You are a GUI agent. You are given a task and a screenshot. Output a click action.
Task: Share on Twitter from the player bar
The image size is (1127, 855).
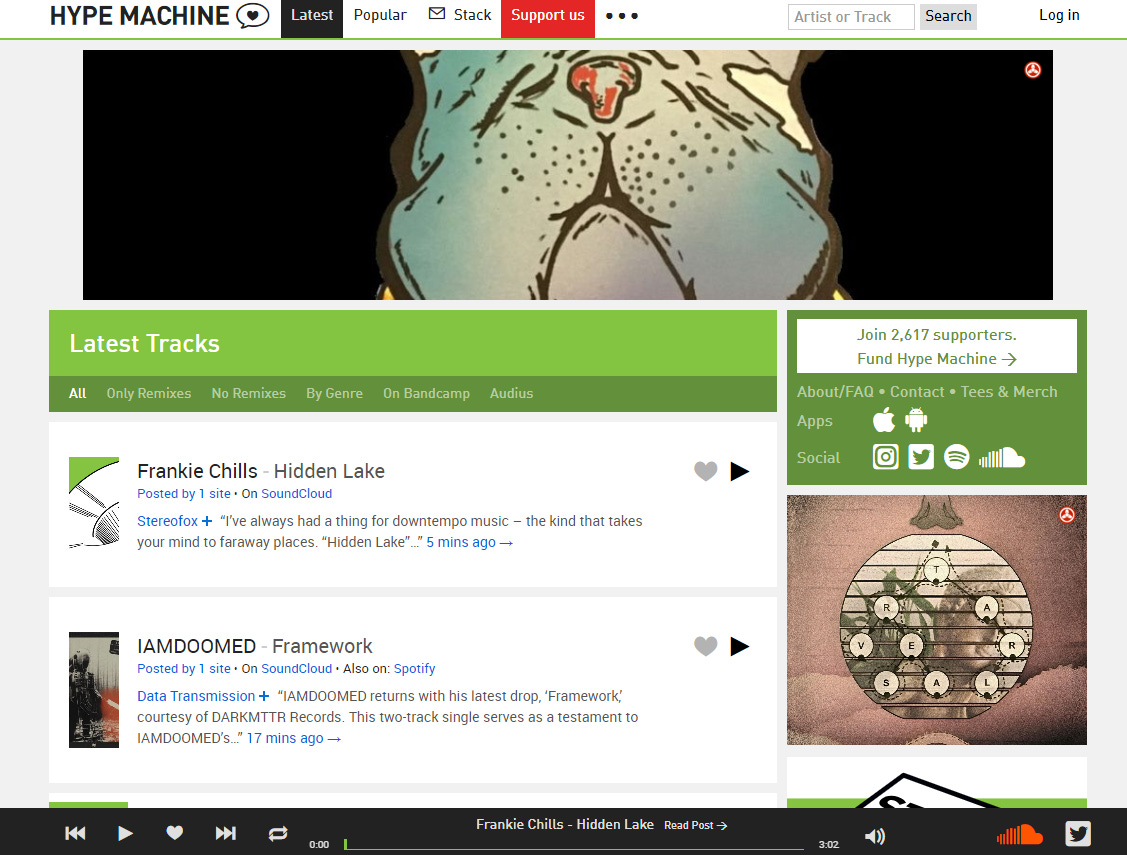pyautogui.click(x=1078, y=833)
